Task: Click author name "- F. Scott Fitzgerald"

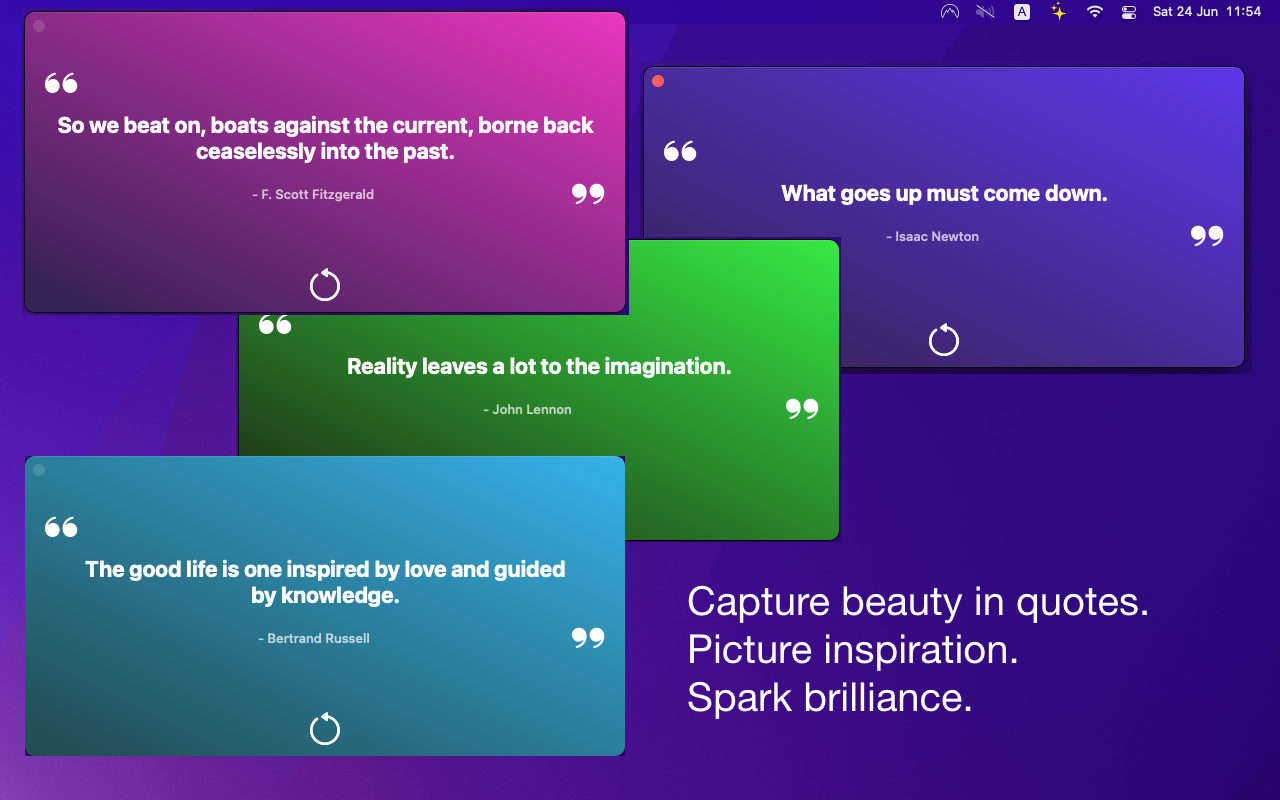Action: [313, 195]
